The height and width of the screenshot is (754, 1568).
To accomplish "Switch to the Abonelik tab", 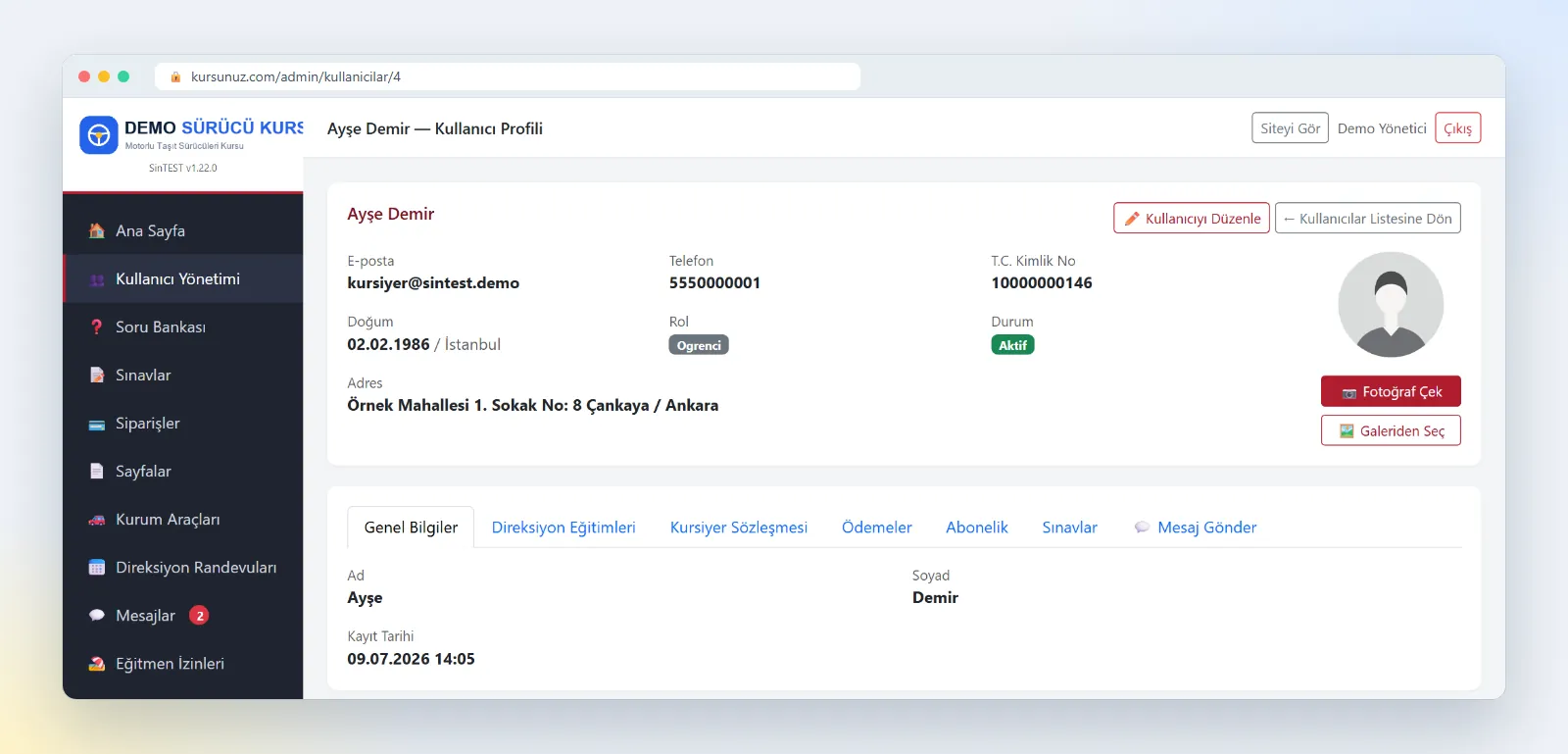I will pyautogui.click(x=977, y=528).
